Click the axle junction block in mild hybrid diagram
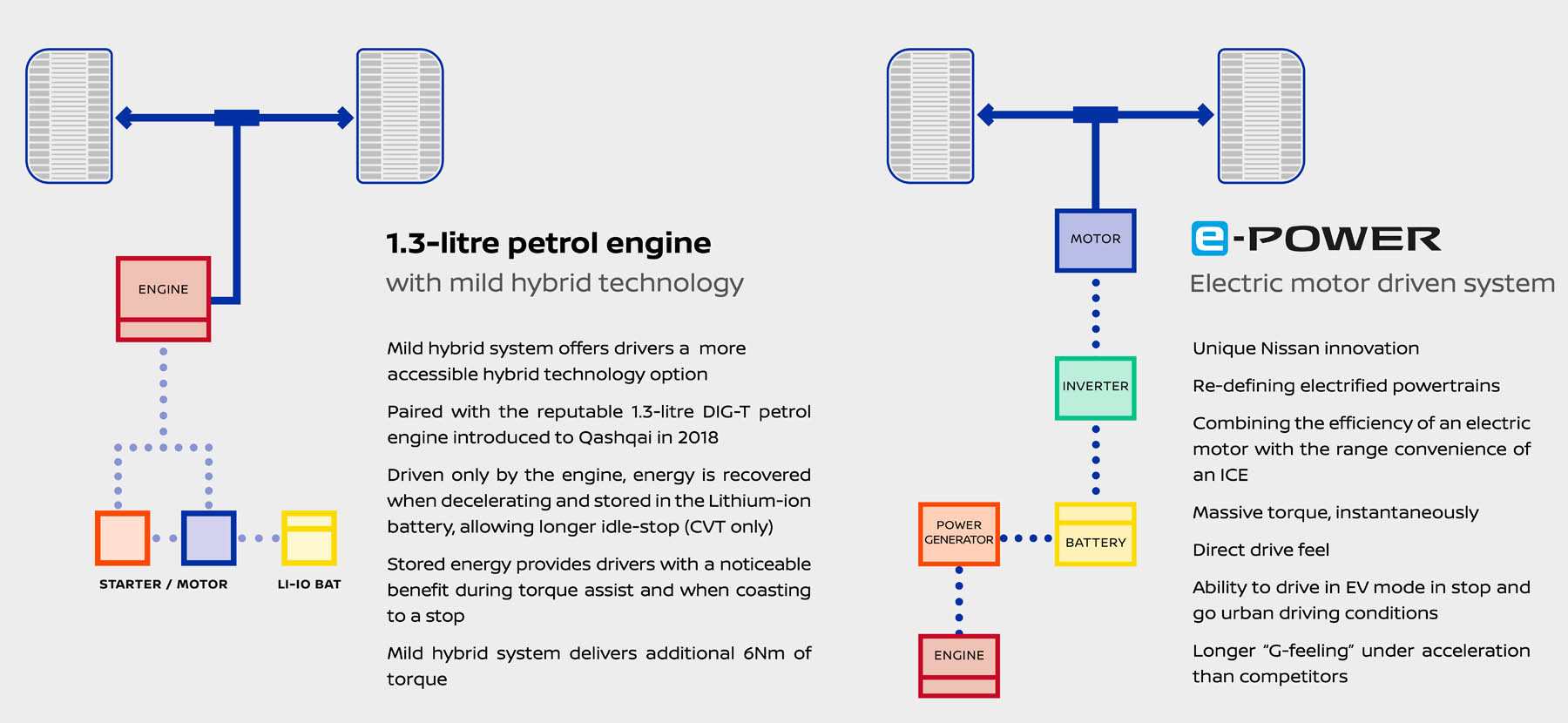 click(237, 118)
